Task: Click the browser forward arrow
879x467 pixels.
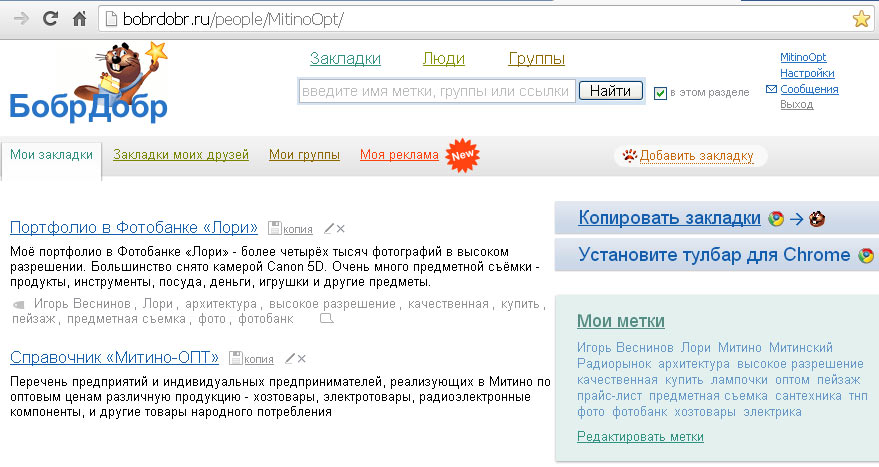Action: pyautogui.click(x=21, y=19)
